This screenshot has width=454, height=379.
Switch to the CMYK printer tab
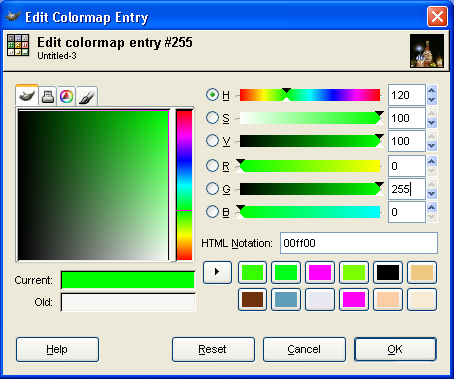click(48, 97)
